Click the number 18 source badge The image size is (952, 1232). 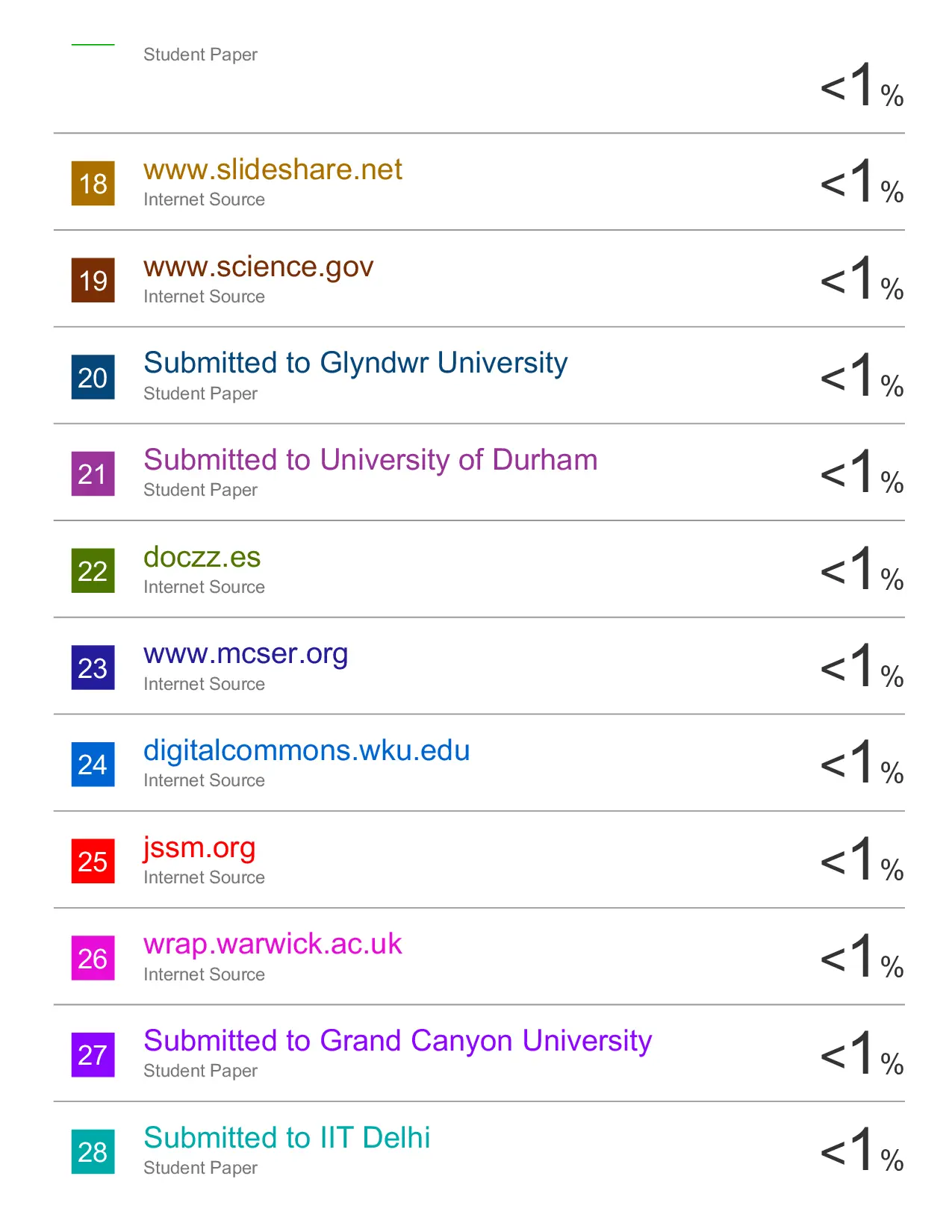[x=93, y=183]
